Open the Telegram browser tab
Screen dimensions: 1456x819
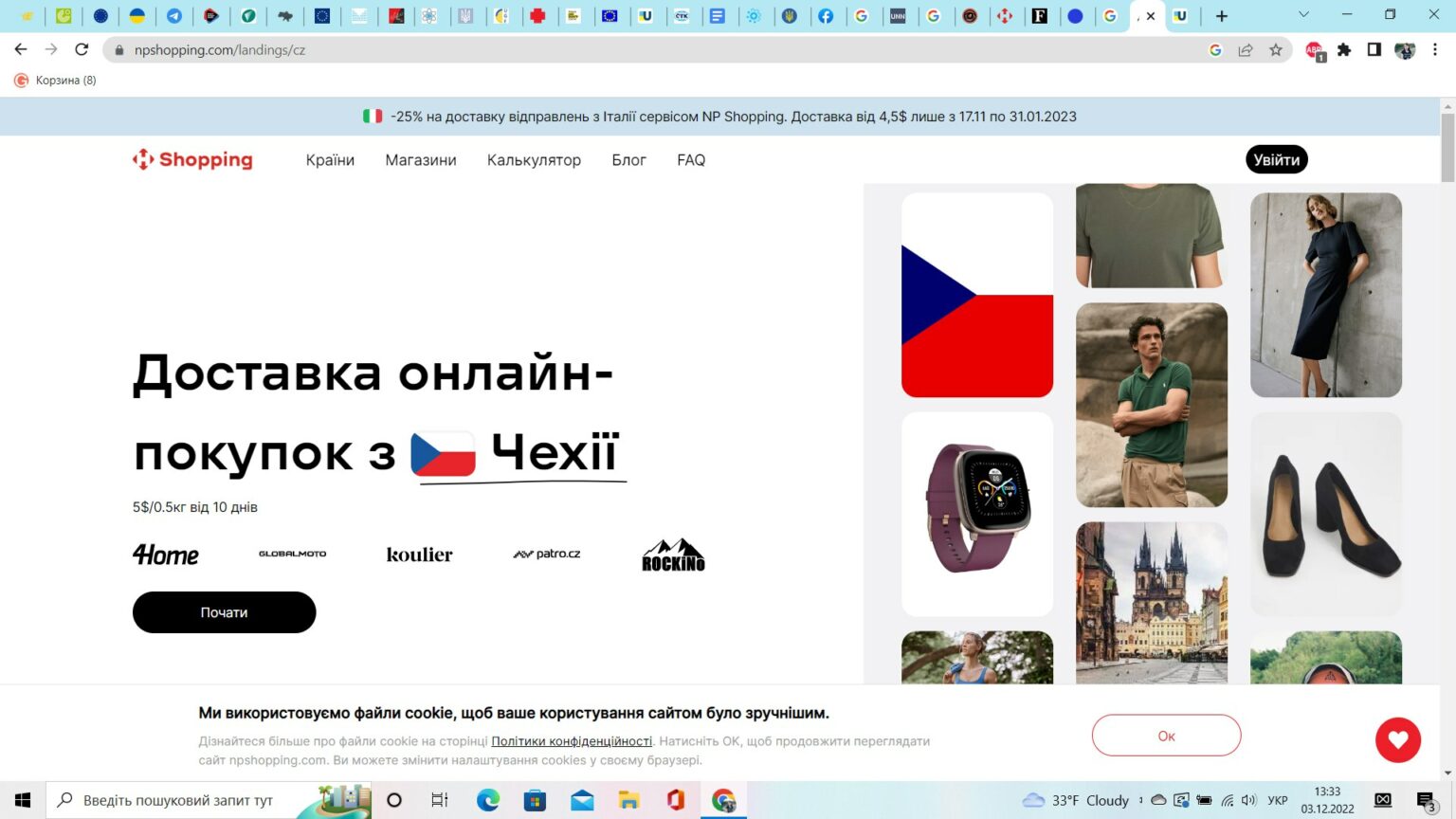pyautogui.click(x=174, y=15)
